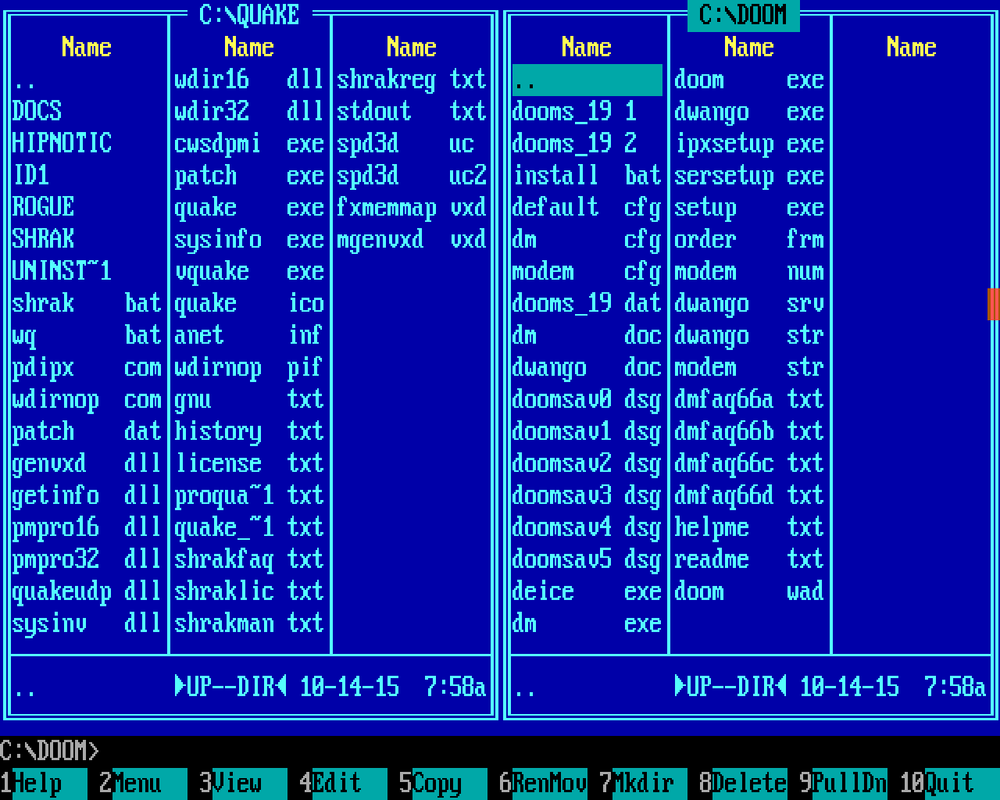Image resolution: width=1000 pixels, height=800 pixels.
Task: Select shrak bat file
Action: 87,304
